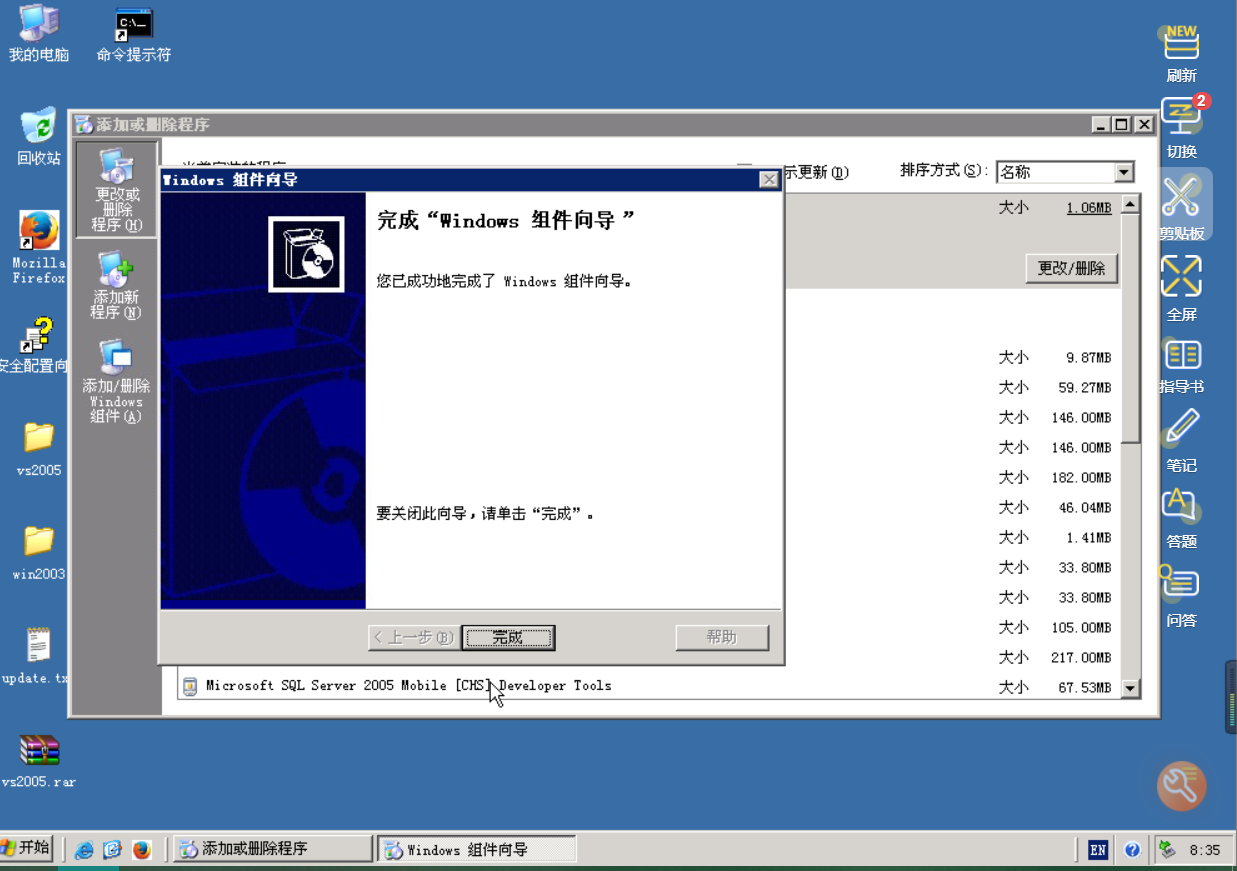Click the 更改/删除 button
The image size is (1237, 871).
(x=1071, y=268)
